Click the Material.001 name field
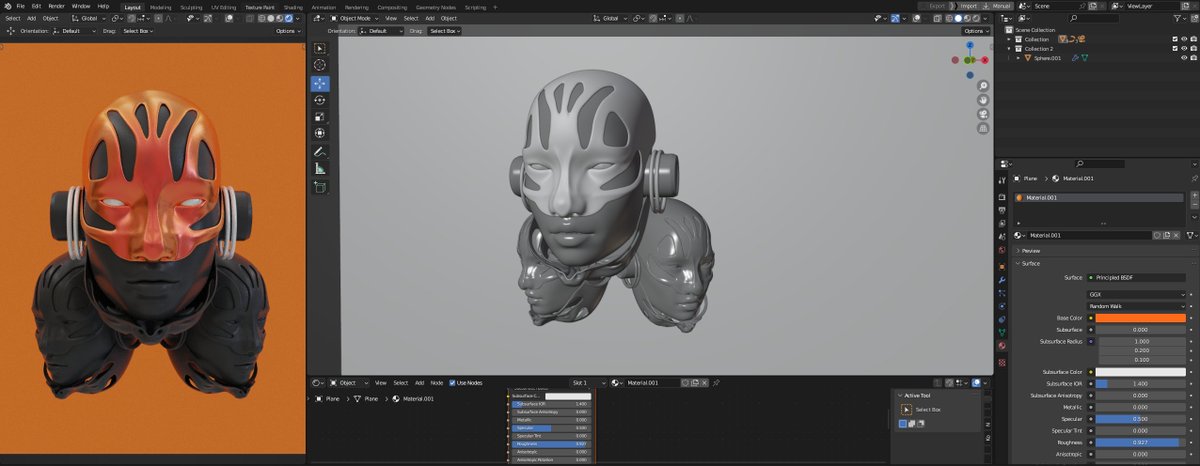1200x466 pixels. pos(1089,235)
